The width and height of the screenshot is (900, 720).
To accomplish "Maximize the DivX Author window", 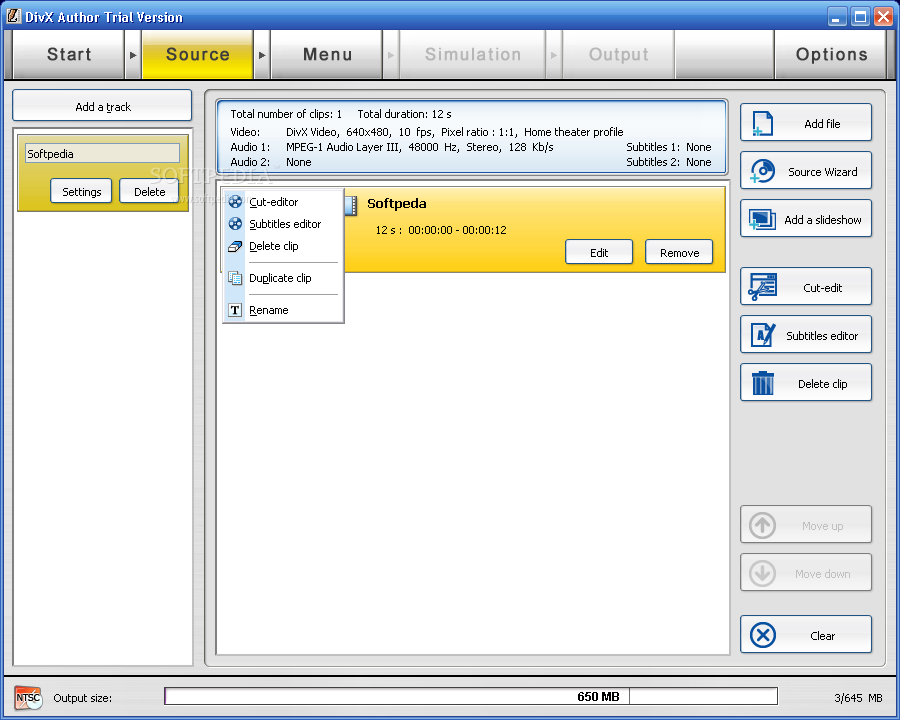I will point(860,17).
